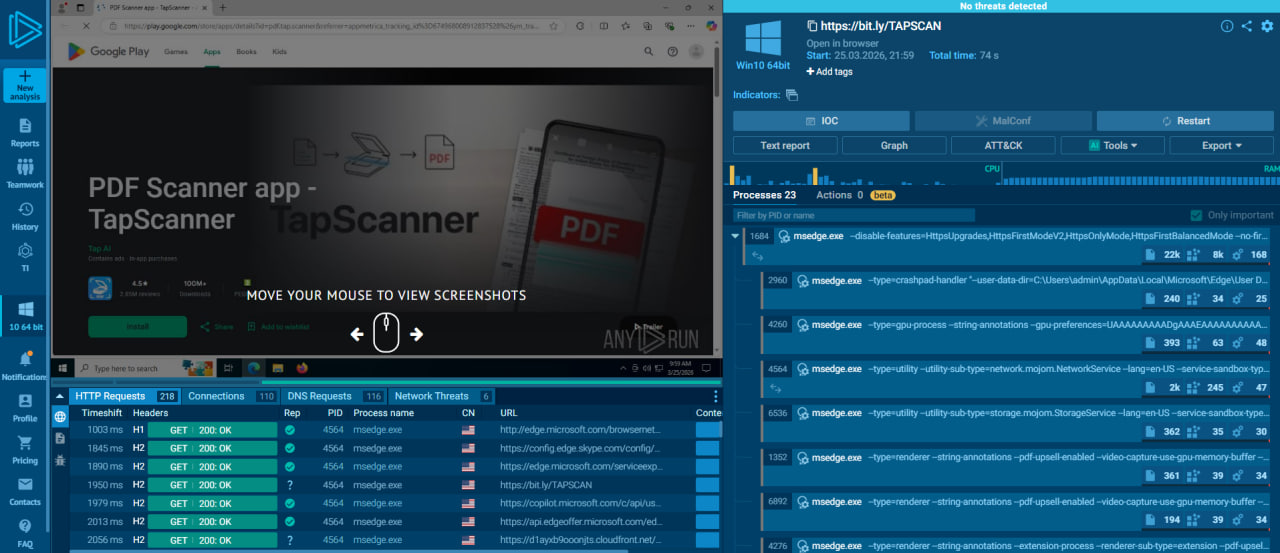
Task: Toggle the Only important checkbox
Action: tap(1196, 215)
